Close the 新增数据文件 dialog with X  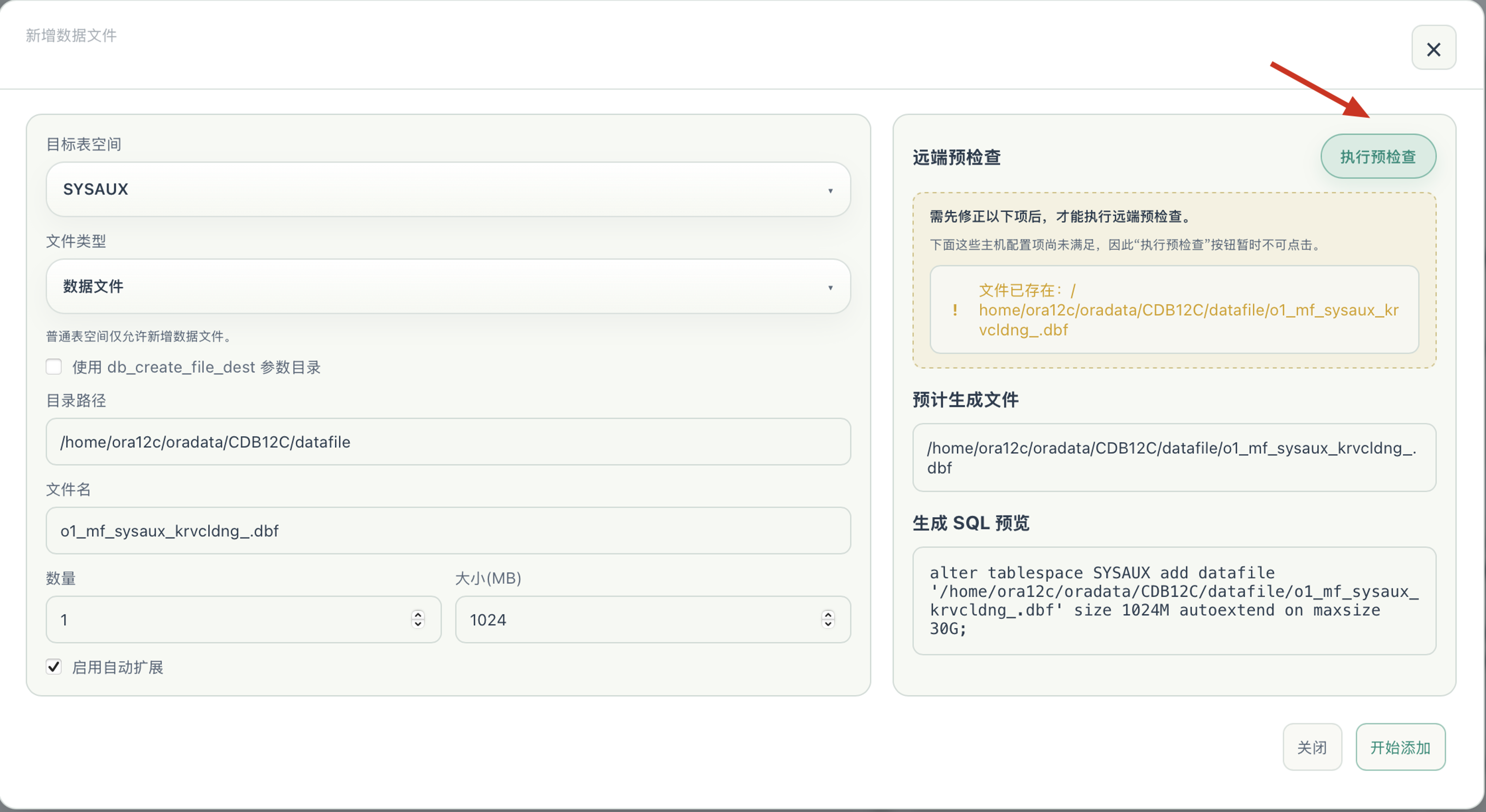1434,48
